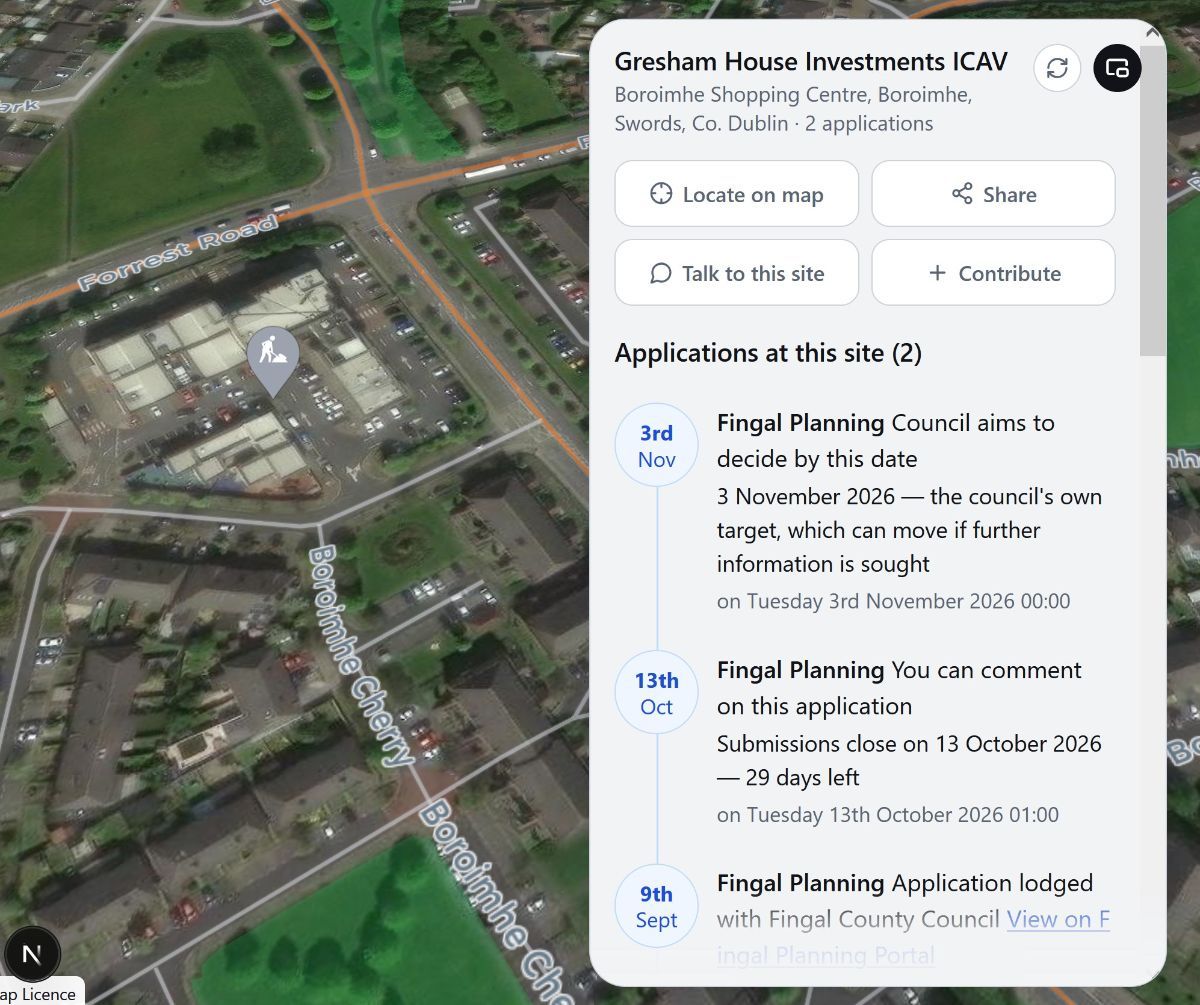Click the Boroimhe Cherry road label
The width and height of the screenshot is (1200, 1005).
coord(362,656)
